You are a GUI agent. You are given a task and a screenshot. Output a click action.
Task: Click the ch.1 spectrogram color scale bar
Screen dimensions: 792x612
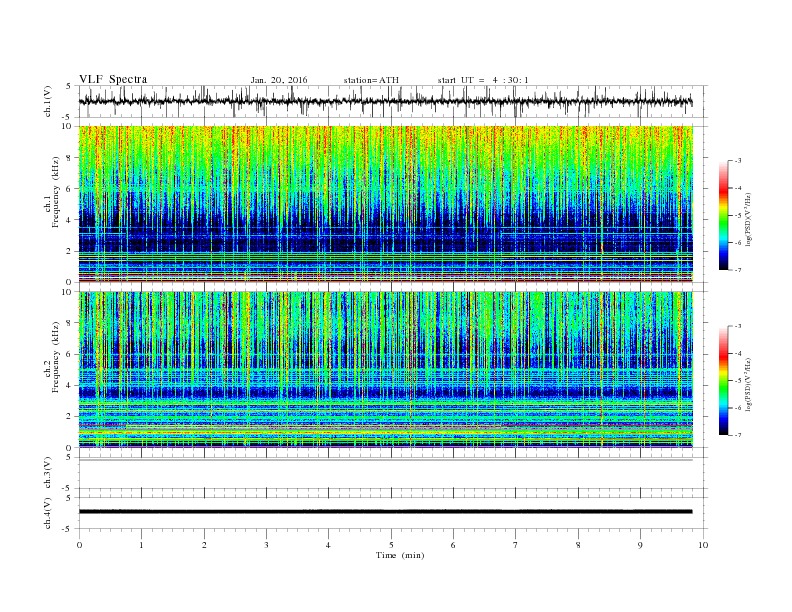click(x=723, y=215)
